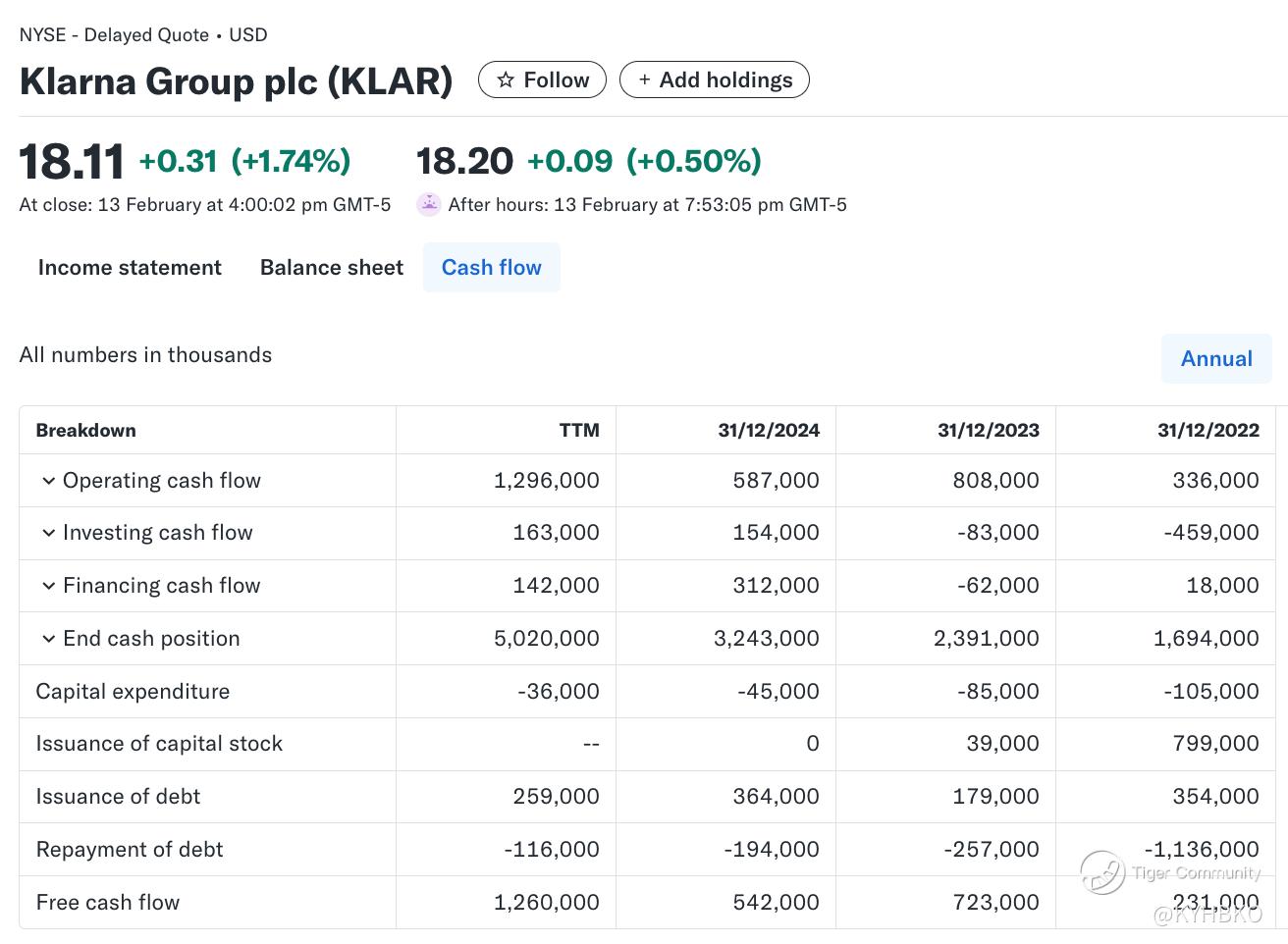Click the star icon in the Follow button
Image resolution: width=1288 pixels, height=944 pixels.
[506, 80]
